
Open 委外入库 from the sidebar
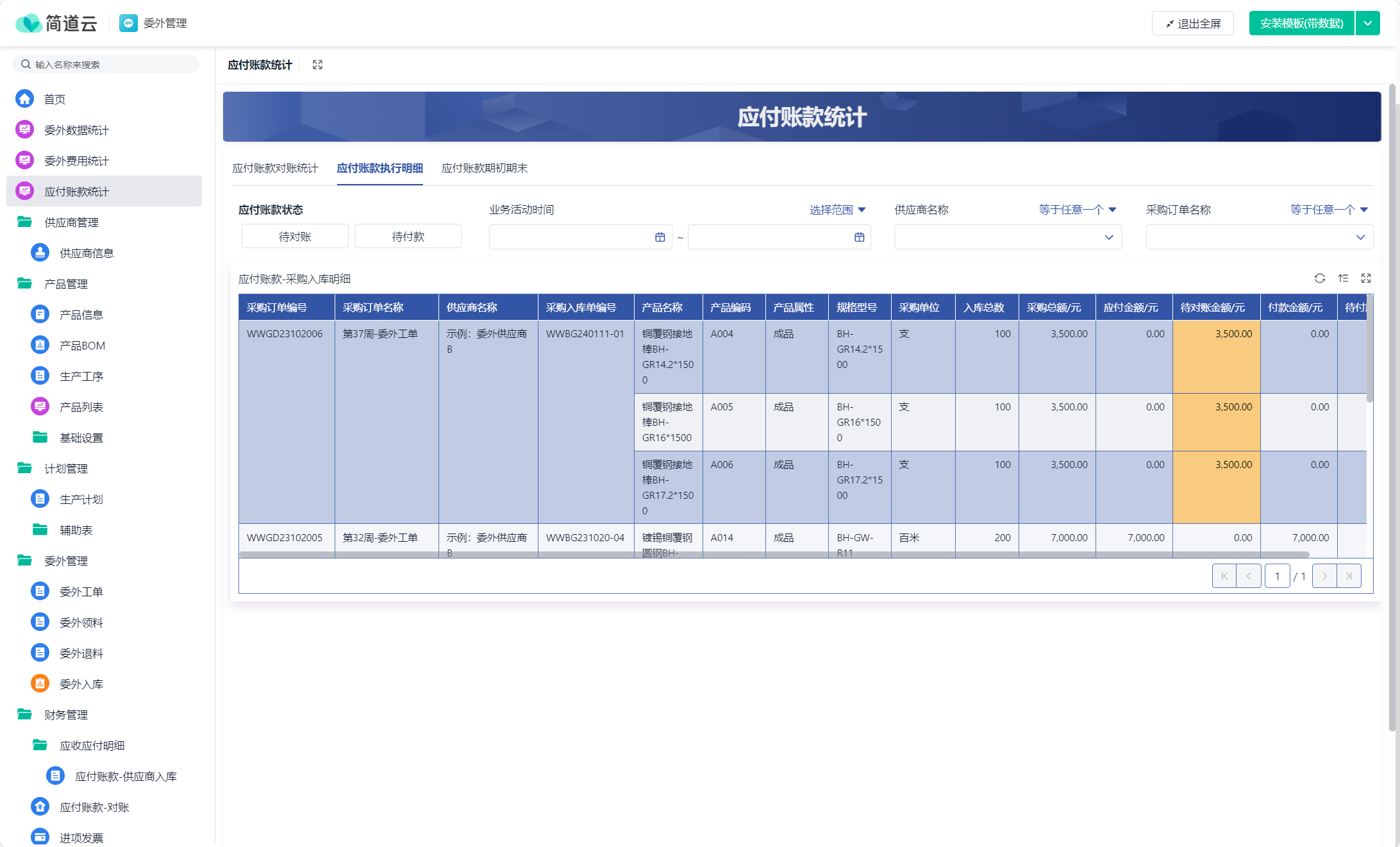[81, 684]
